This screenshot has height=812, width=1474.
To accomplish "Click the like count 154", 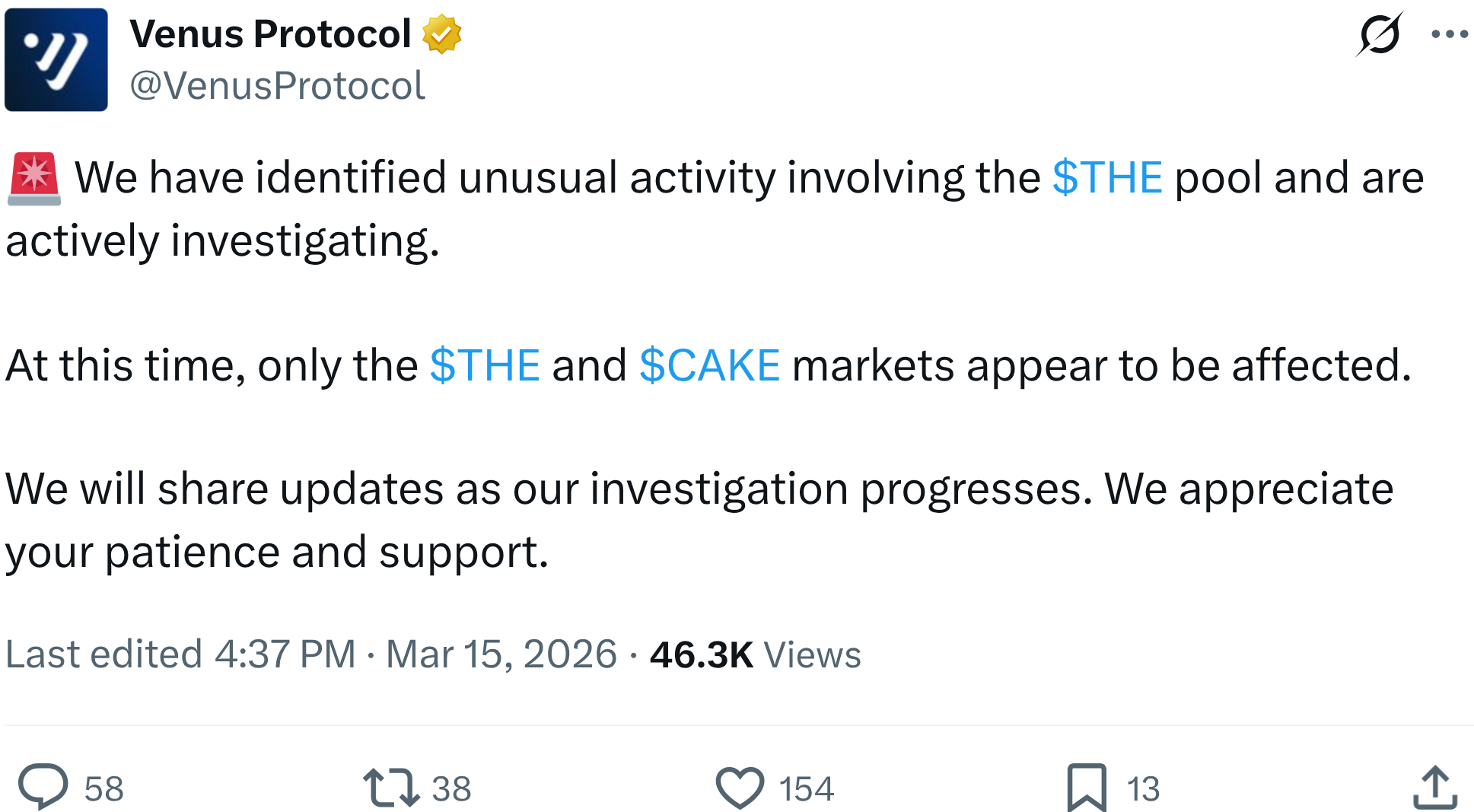I will point(806,788).
